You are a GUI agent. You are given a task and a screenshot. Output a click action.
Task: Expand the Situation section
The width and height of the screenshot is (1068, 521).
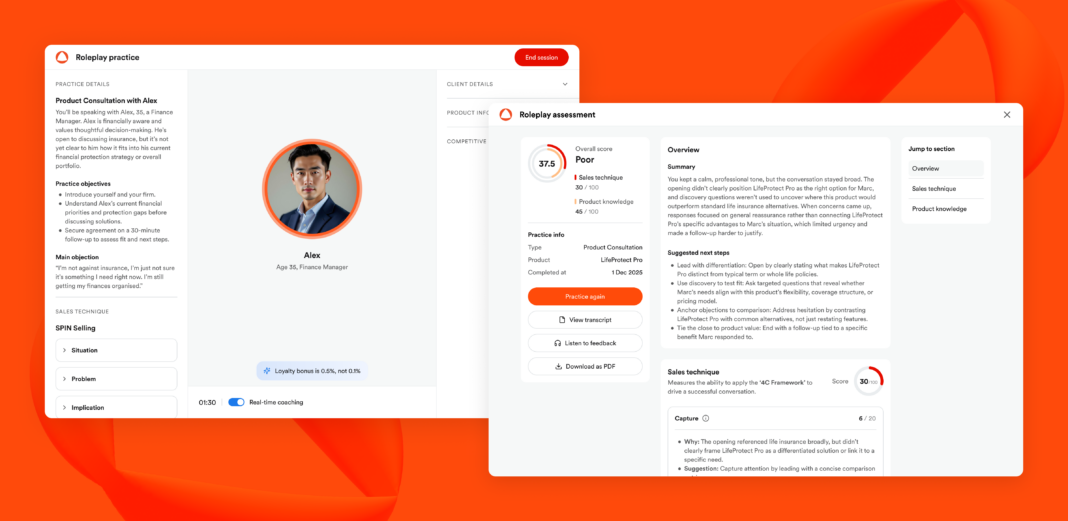(116, 350)
